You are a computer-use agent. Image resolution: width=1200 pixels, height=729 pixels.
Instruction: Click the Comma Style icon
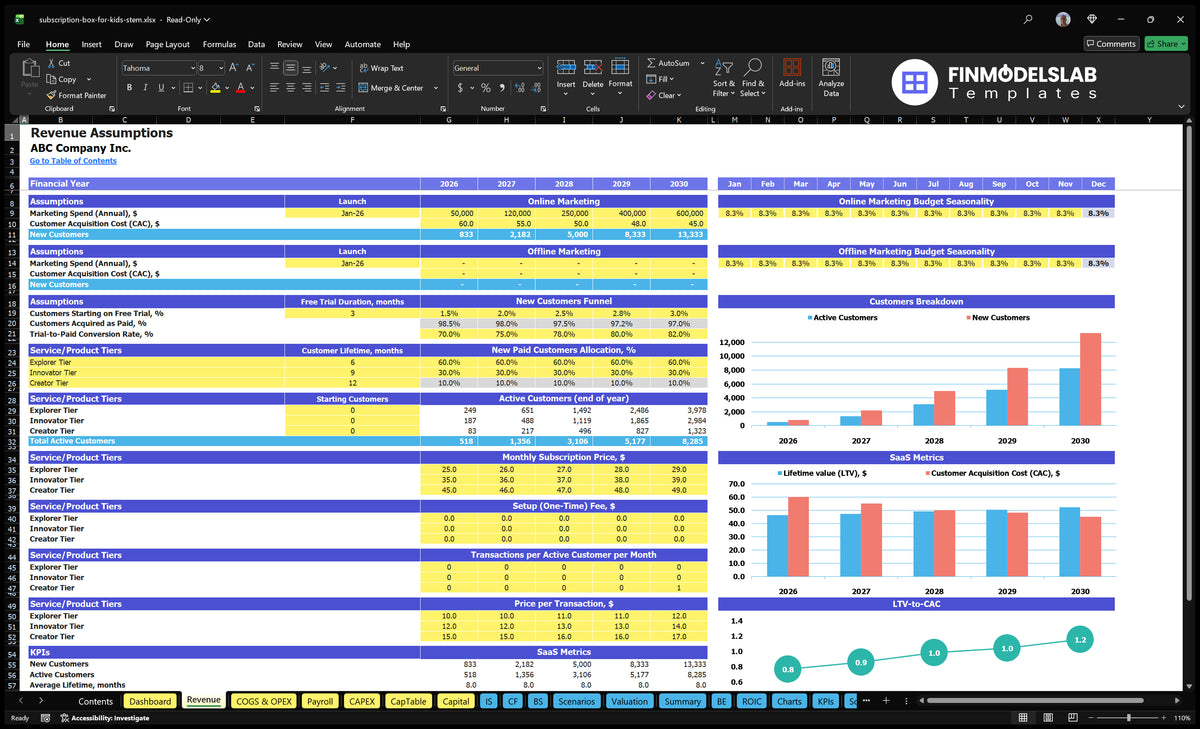tap(501, 88)
